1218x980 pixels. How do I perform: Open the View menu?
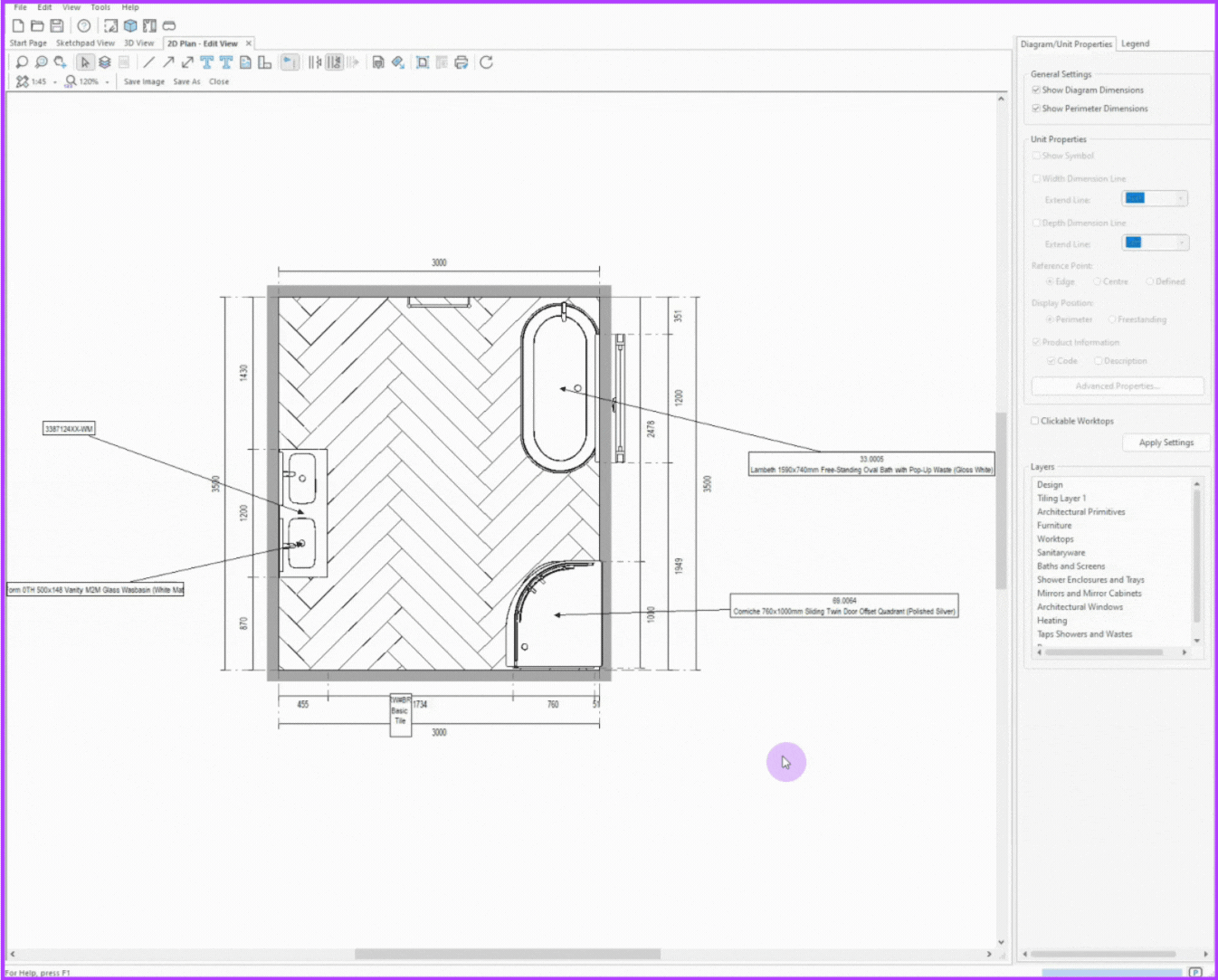pyautogui.click(x=71, y=7)
